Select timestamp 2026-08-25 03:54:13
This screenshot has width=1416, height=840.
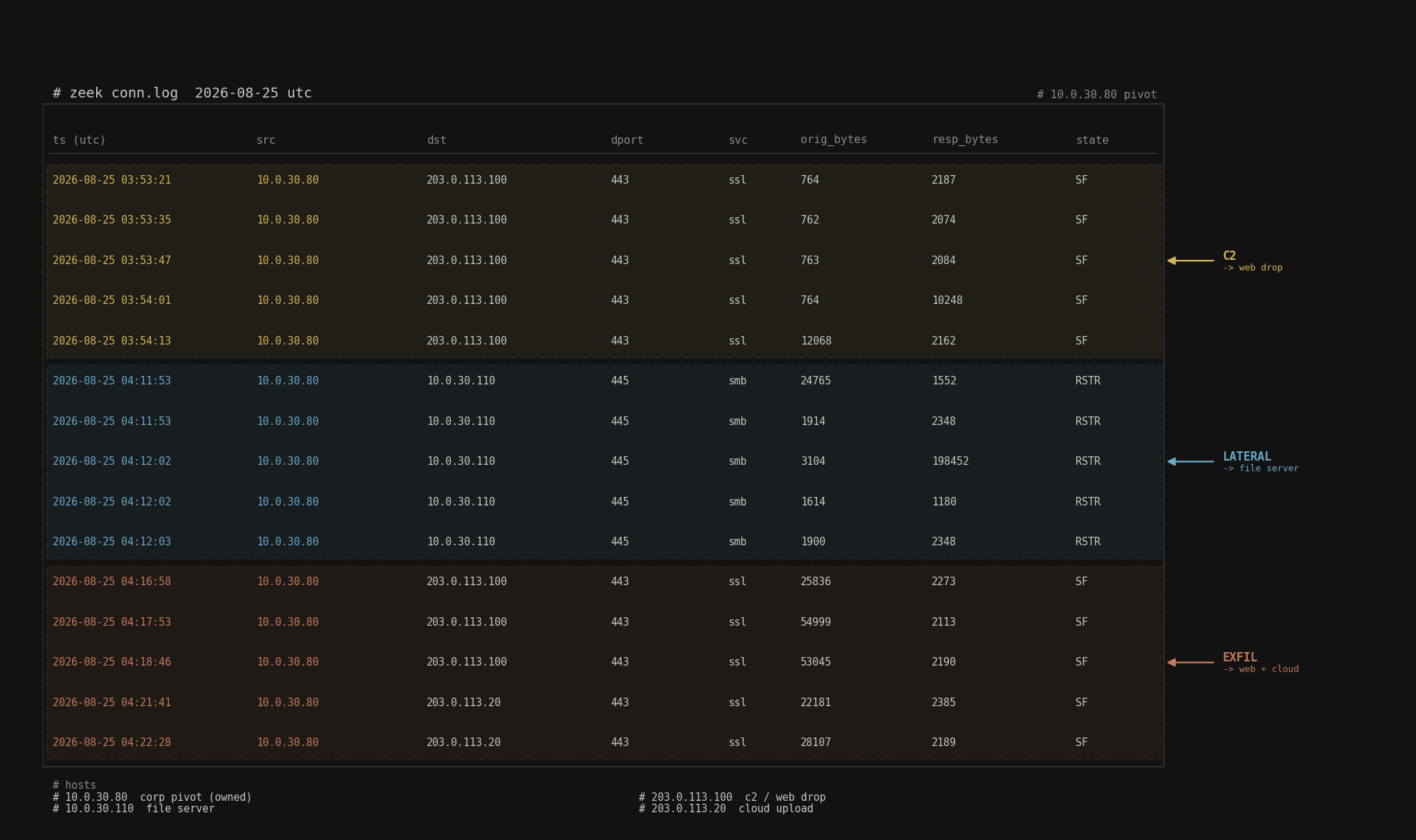pos(112,341)
